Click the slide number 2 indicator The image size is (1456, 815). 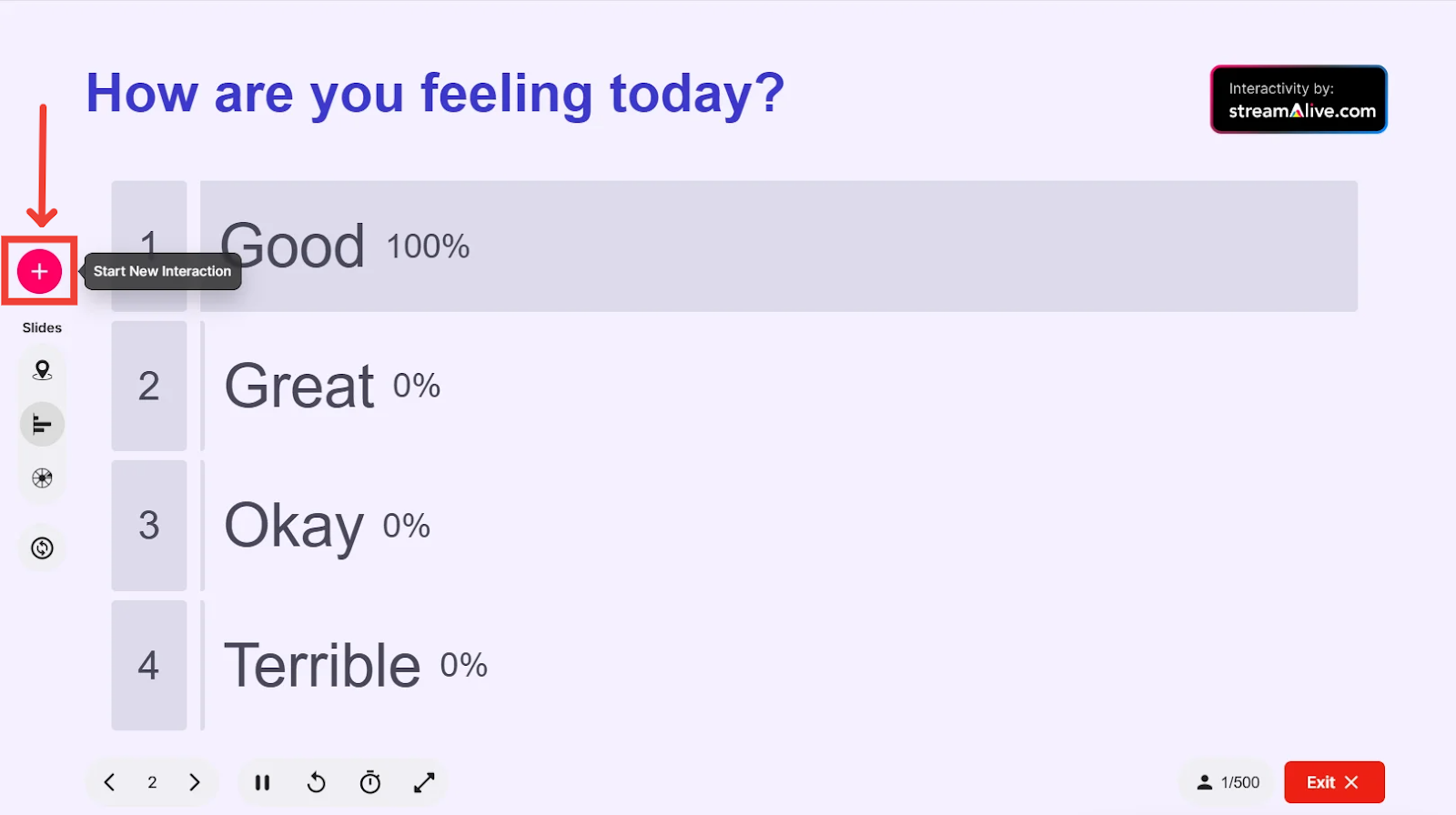tap(152, 782)
